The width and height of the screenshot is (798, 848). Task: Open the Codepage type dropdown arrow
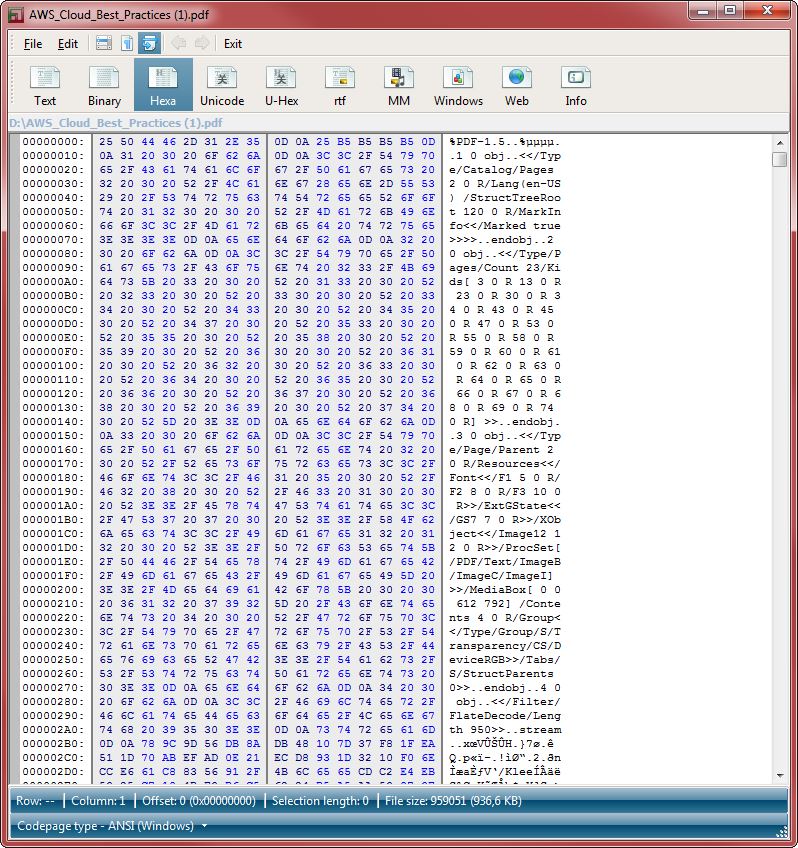[204, 826]
